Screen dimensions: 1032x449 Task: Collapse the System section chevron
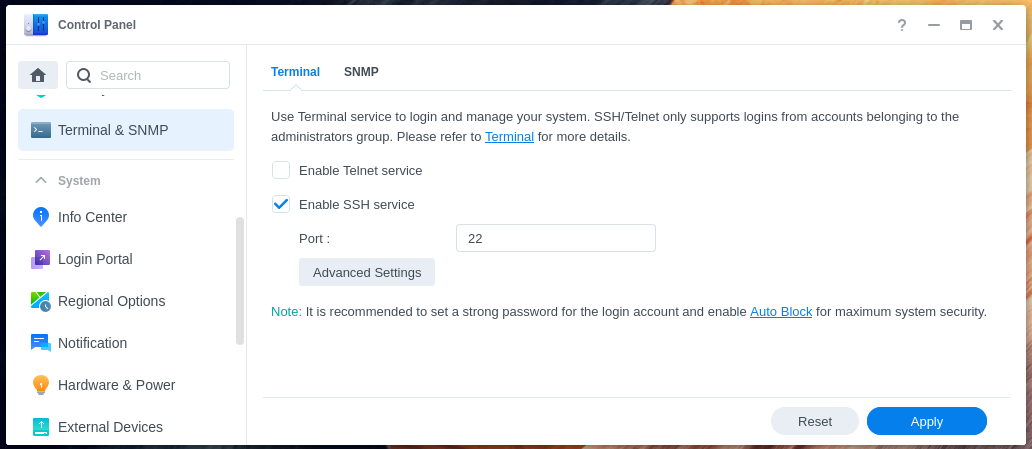[x=41, y=181]
